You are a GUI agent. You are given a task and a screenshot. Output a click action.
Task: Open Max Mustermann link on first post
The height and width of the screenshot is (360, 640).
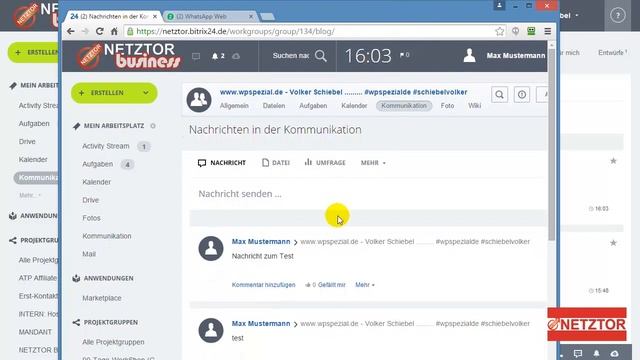(x=261, y=242)
